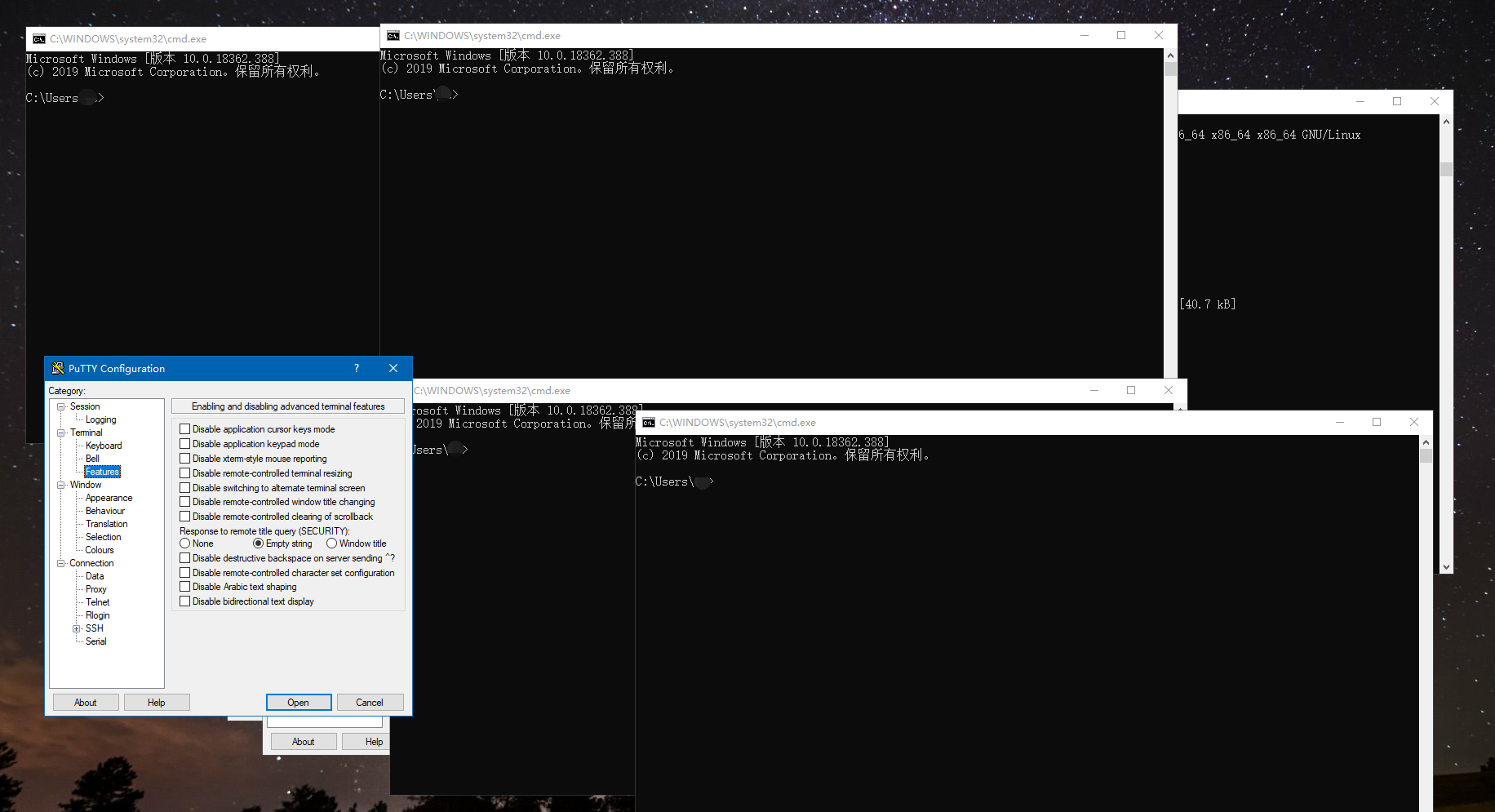Image resolution: width=1495 pixels, height=812 pixels.
Task: Close the PuTTY Configuration dialog
Action: (x=393, y=368)
